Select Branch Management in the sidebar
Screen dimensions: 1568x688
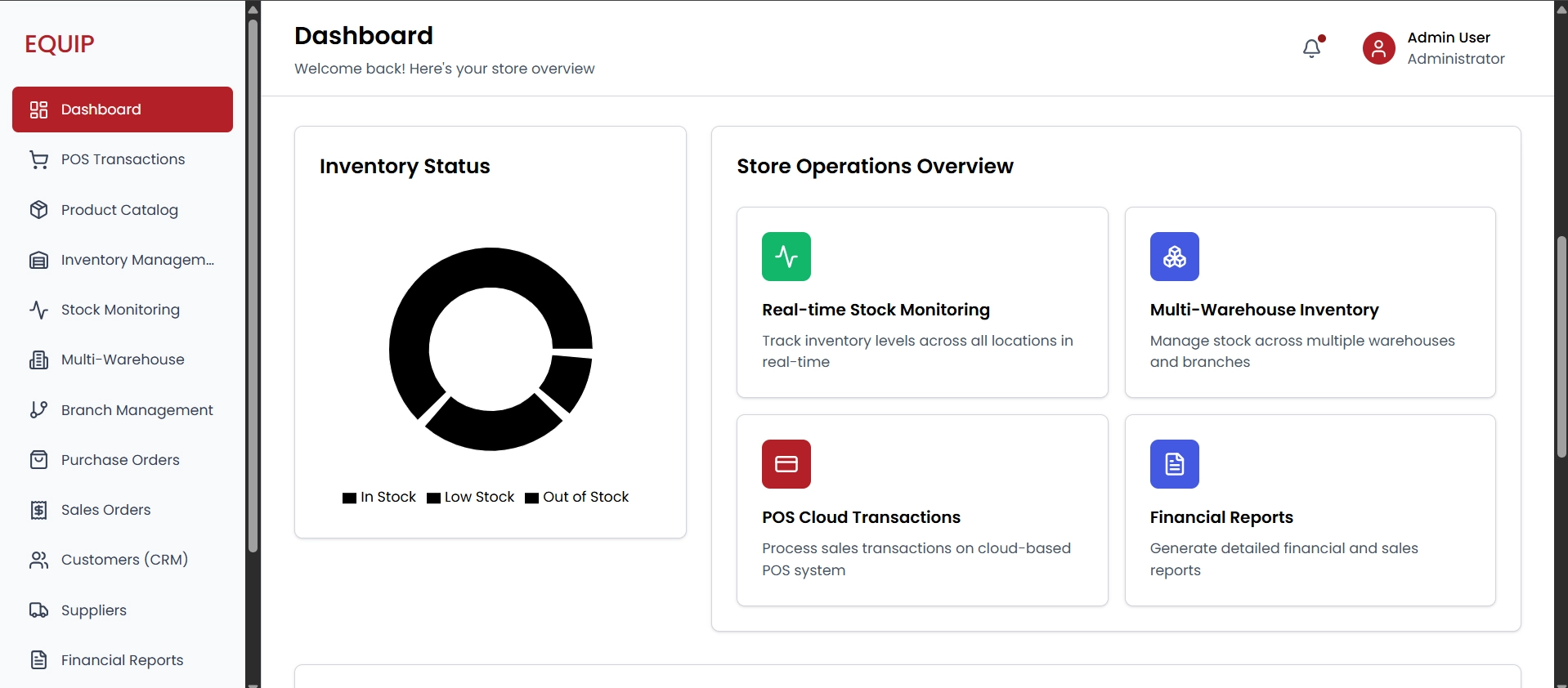tap(137, 410)
